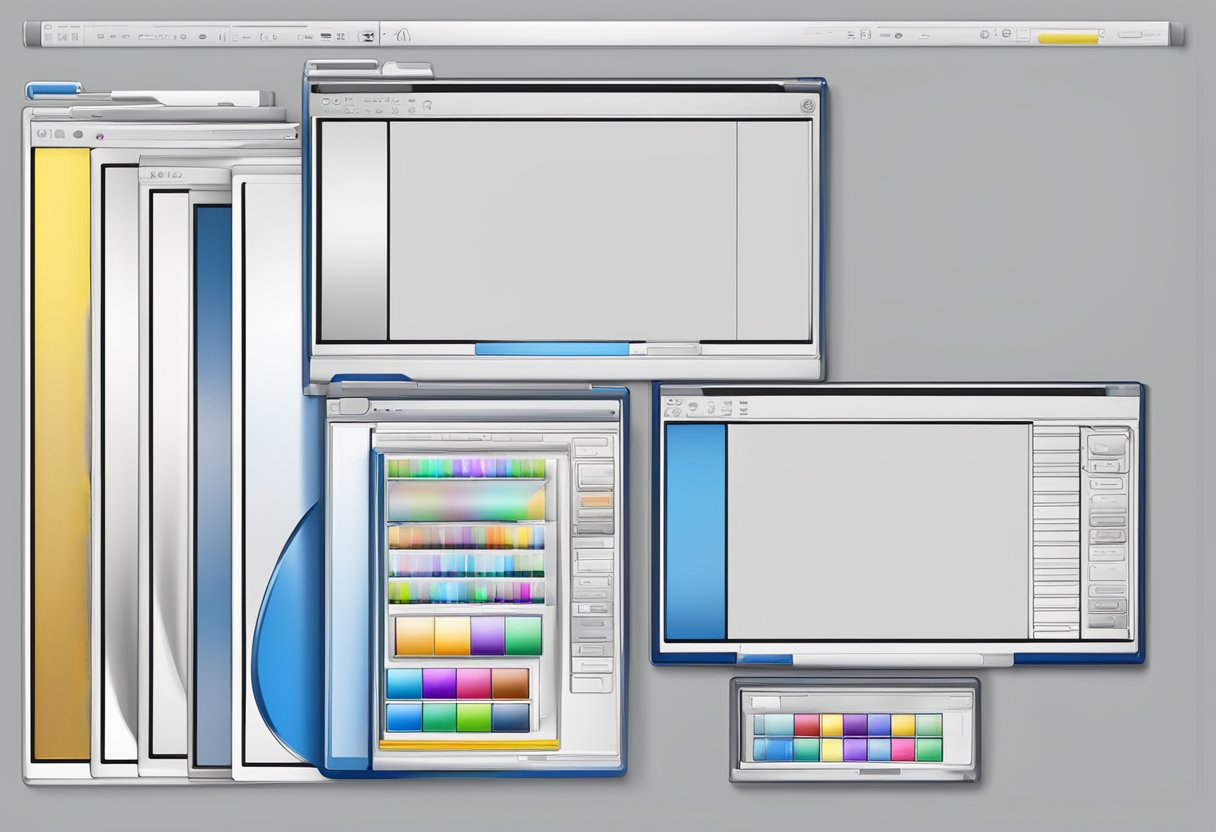The height and width of the screenshot is (832, 1216).
Task: Click the blue scrollbar thumb under the top window
Action: [x=552, y=349]
